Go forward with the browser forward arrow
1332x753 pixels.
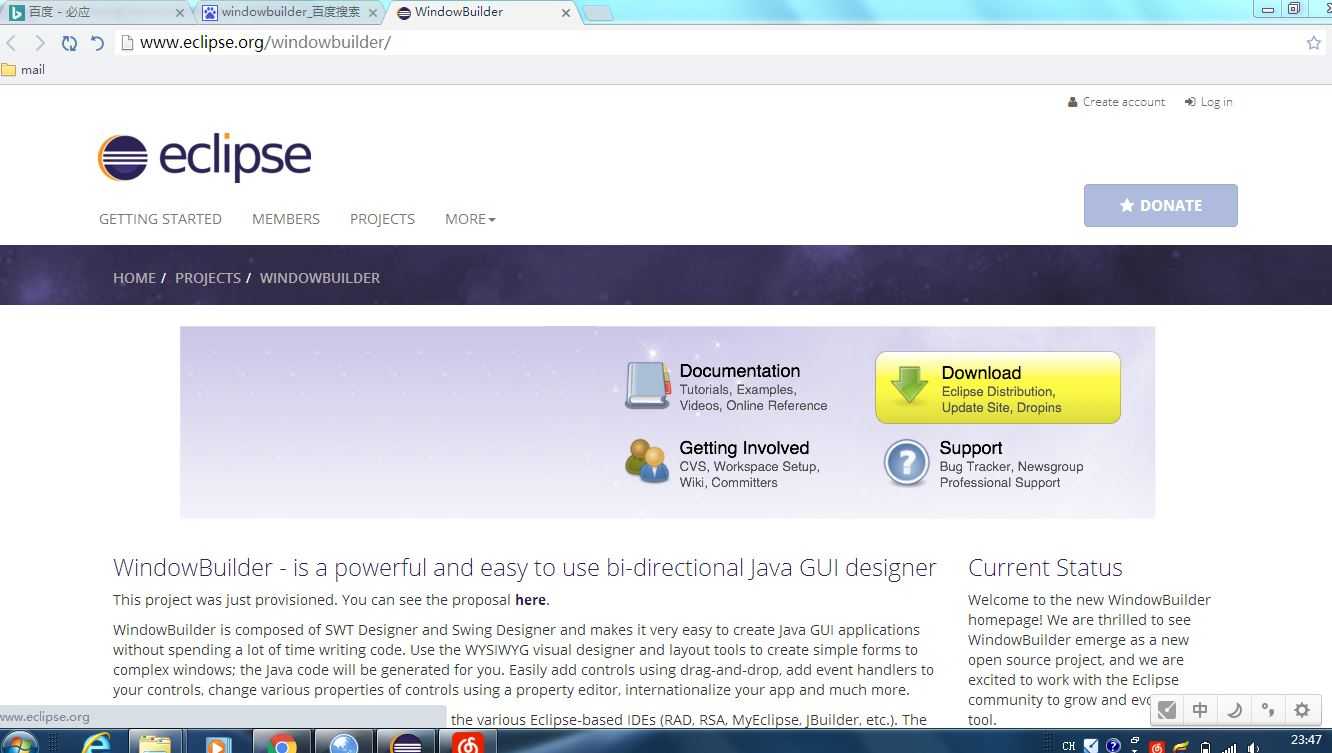click(40, 43)
